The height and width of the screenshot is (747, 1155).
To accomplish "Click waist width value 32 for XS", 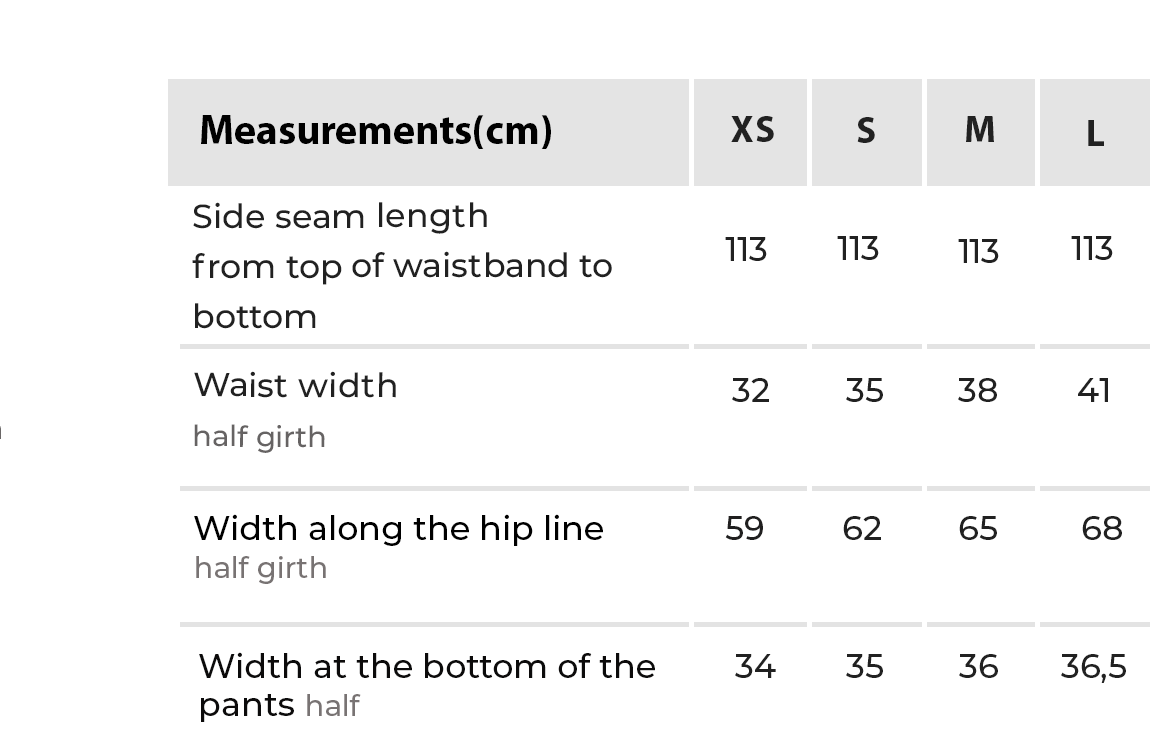I will [x=751, y=390].
